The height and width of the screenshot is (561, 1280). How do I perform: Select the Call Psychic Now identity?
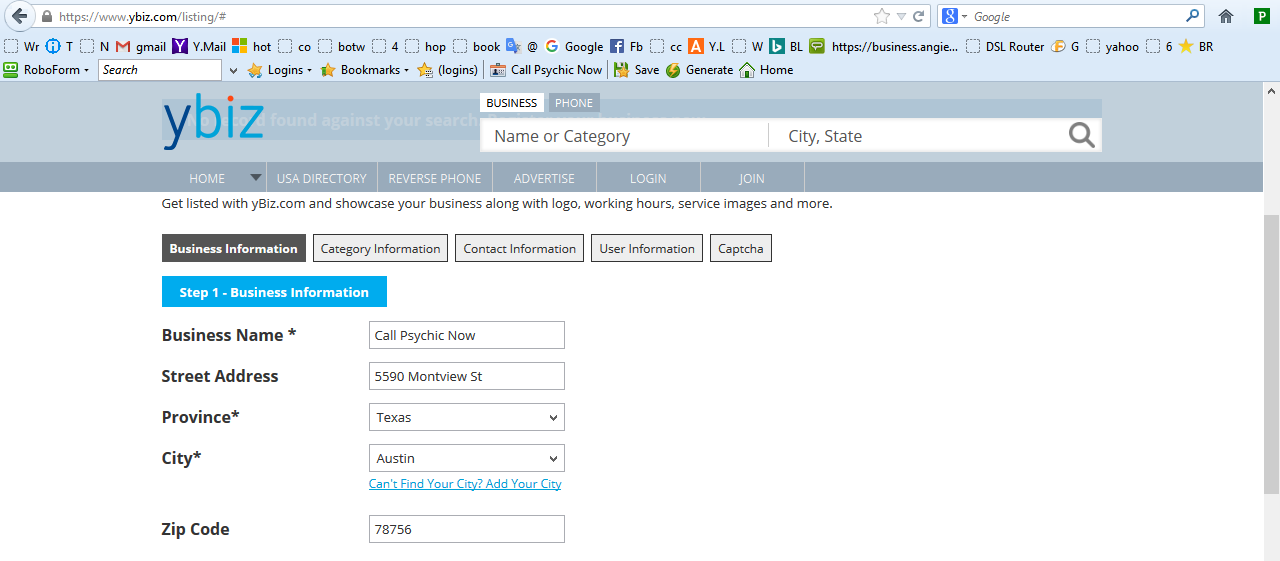[x=546, y=70]
